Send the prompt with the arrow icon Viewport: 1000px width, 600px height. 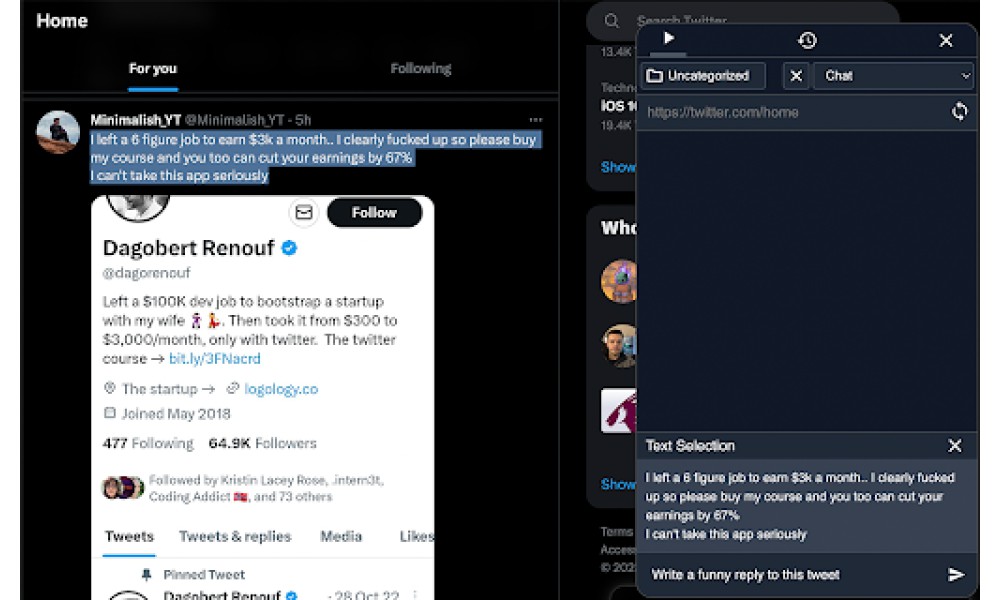pyautogui.click(x=955, y=575)
